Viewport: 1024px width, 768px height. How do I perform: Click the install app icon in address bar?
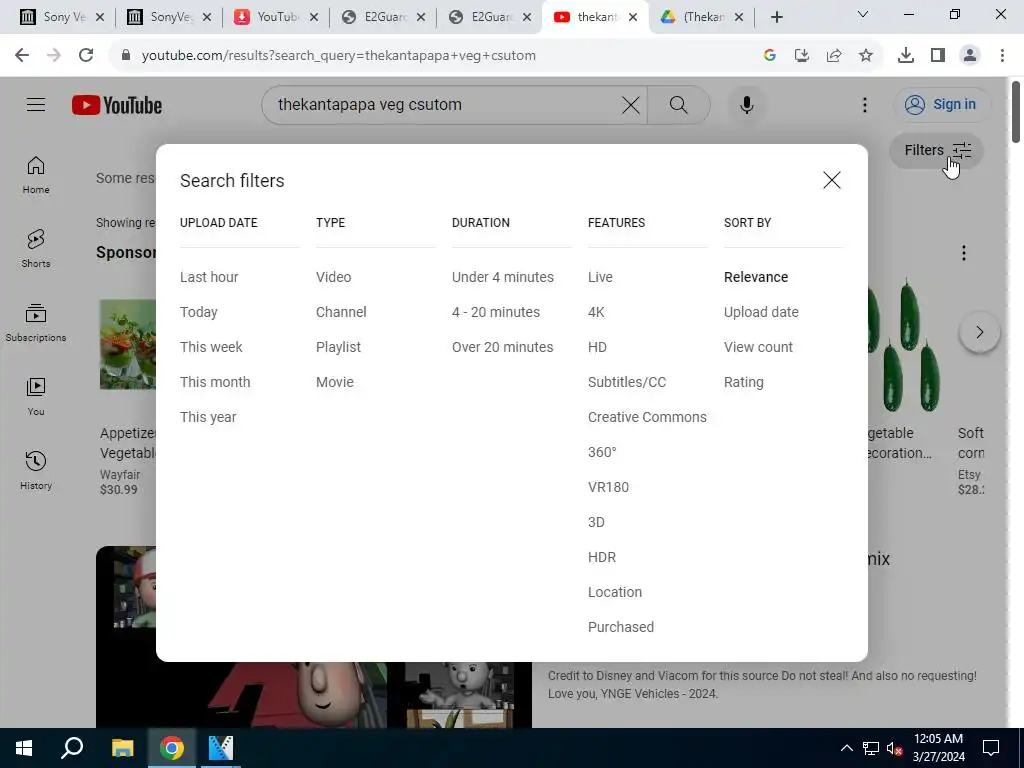tap(801, 56)
